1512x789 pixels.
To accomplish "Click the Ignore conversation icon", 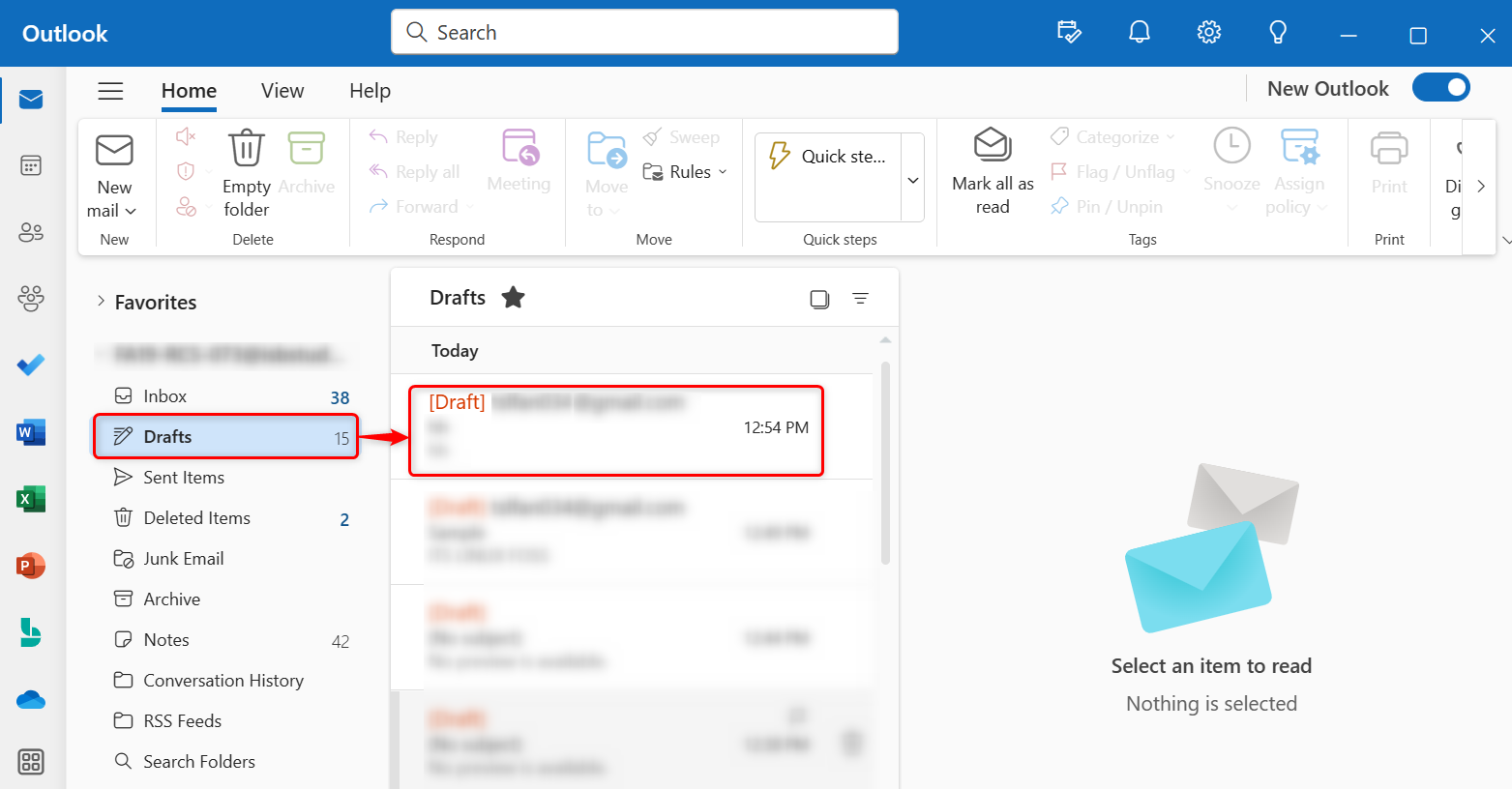I will tap(187, 137).
